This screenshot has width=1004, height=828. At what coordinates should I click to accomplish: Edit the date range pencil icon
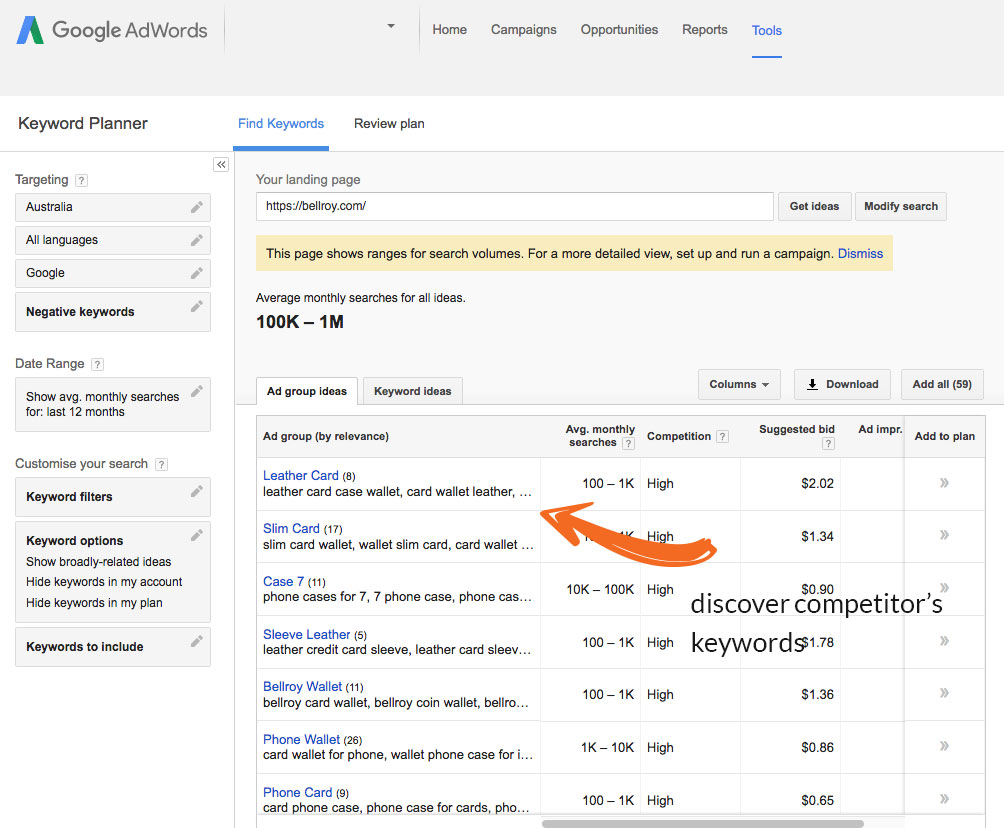[x=197, y=391]
